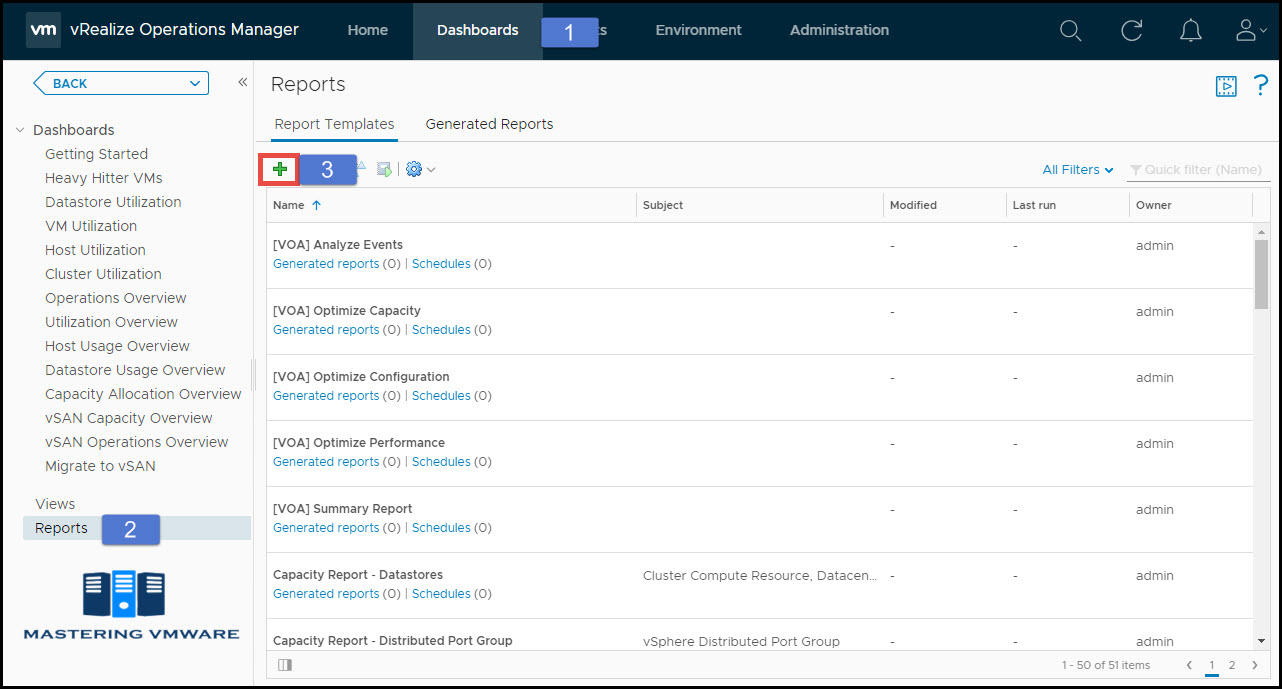Viewport: 1282px width, 689px height.
Task: Open Generated reports for Capacity Report - Datastores
Action: [326, 594]
